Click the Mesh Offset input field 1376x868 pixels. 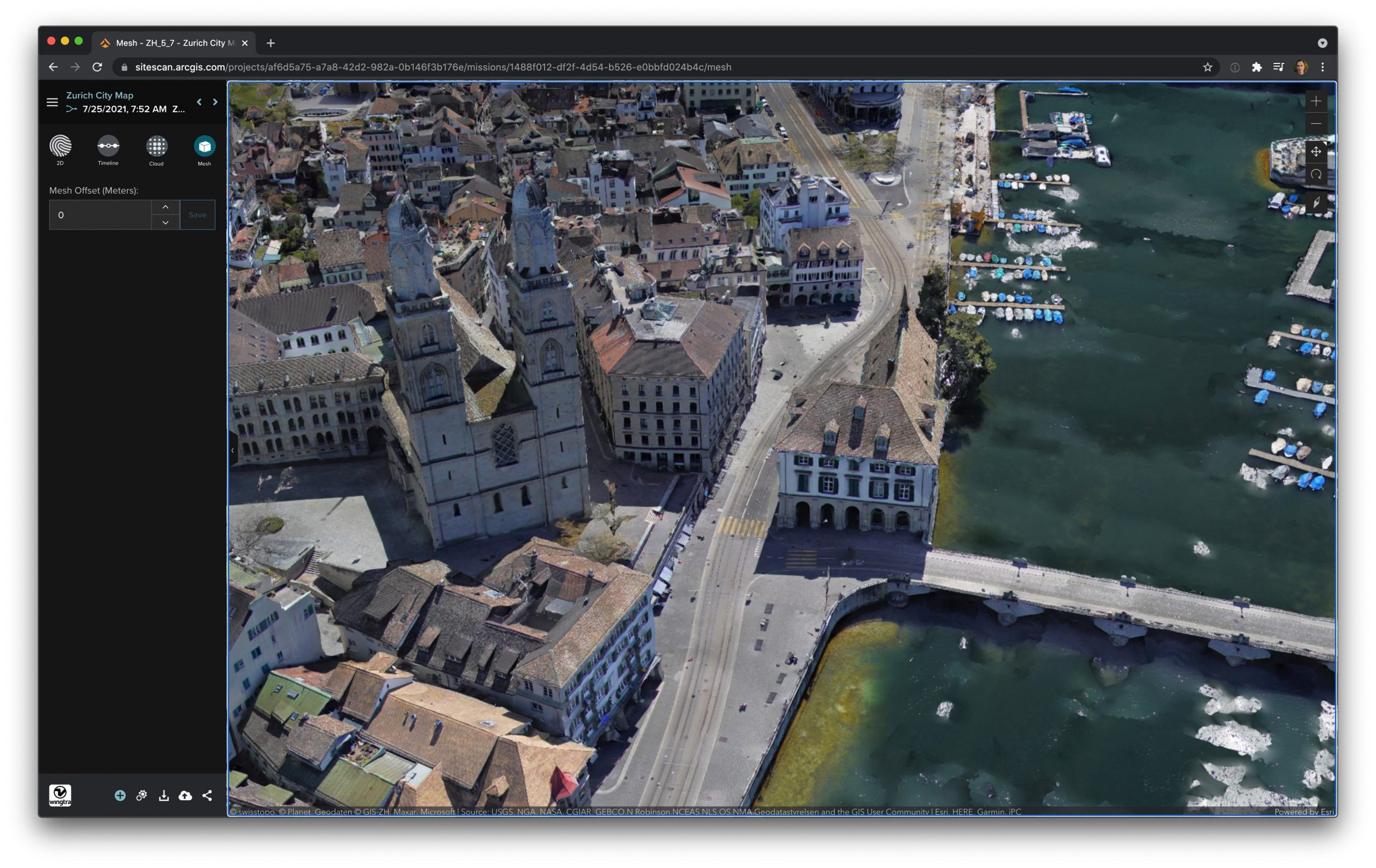pyautogui.click(x=100, y=215)
